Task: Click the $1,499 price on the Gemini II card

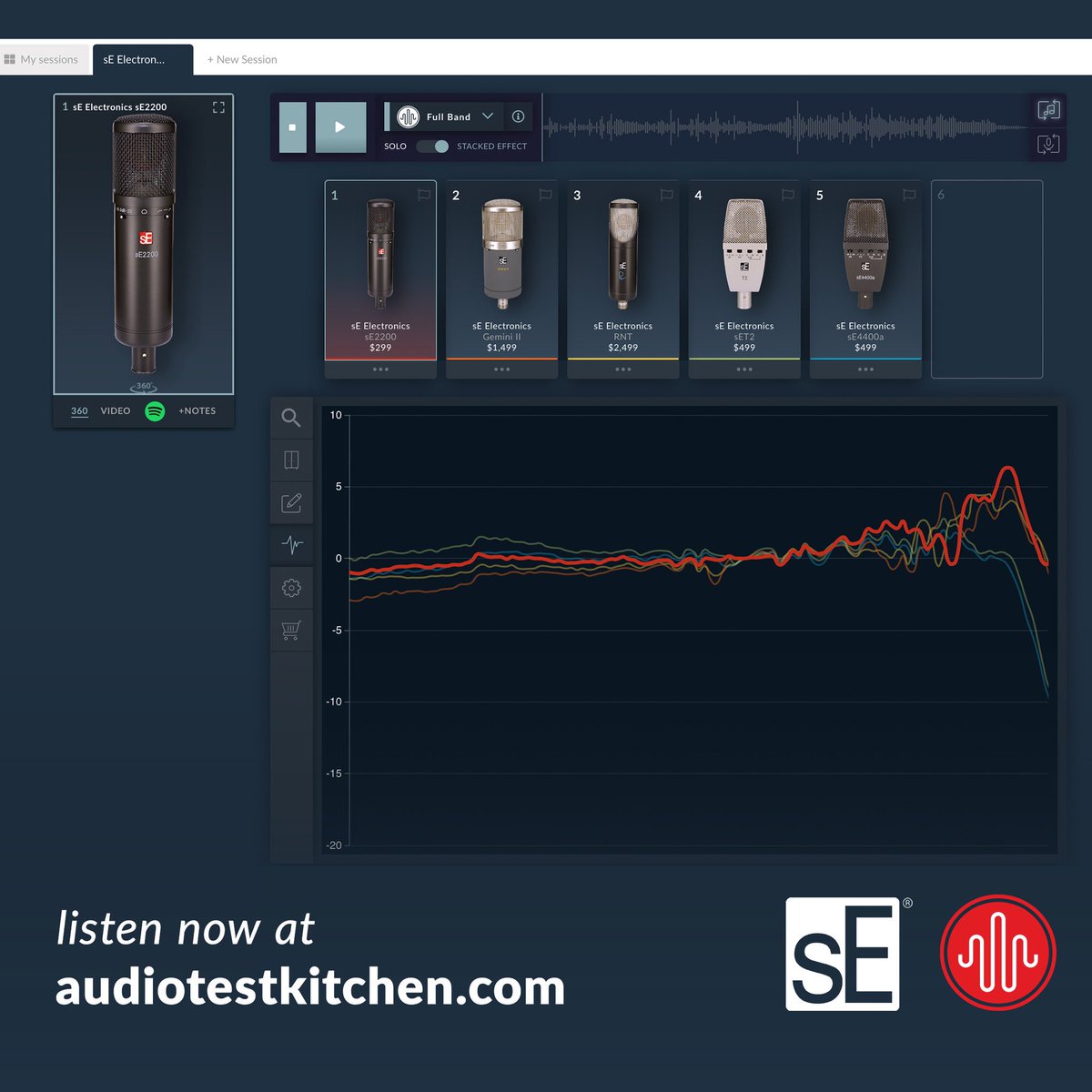Action: [x=501, y=348]
